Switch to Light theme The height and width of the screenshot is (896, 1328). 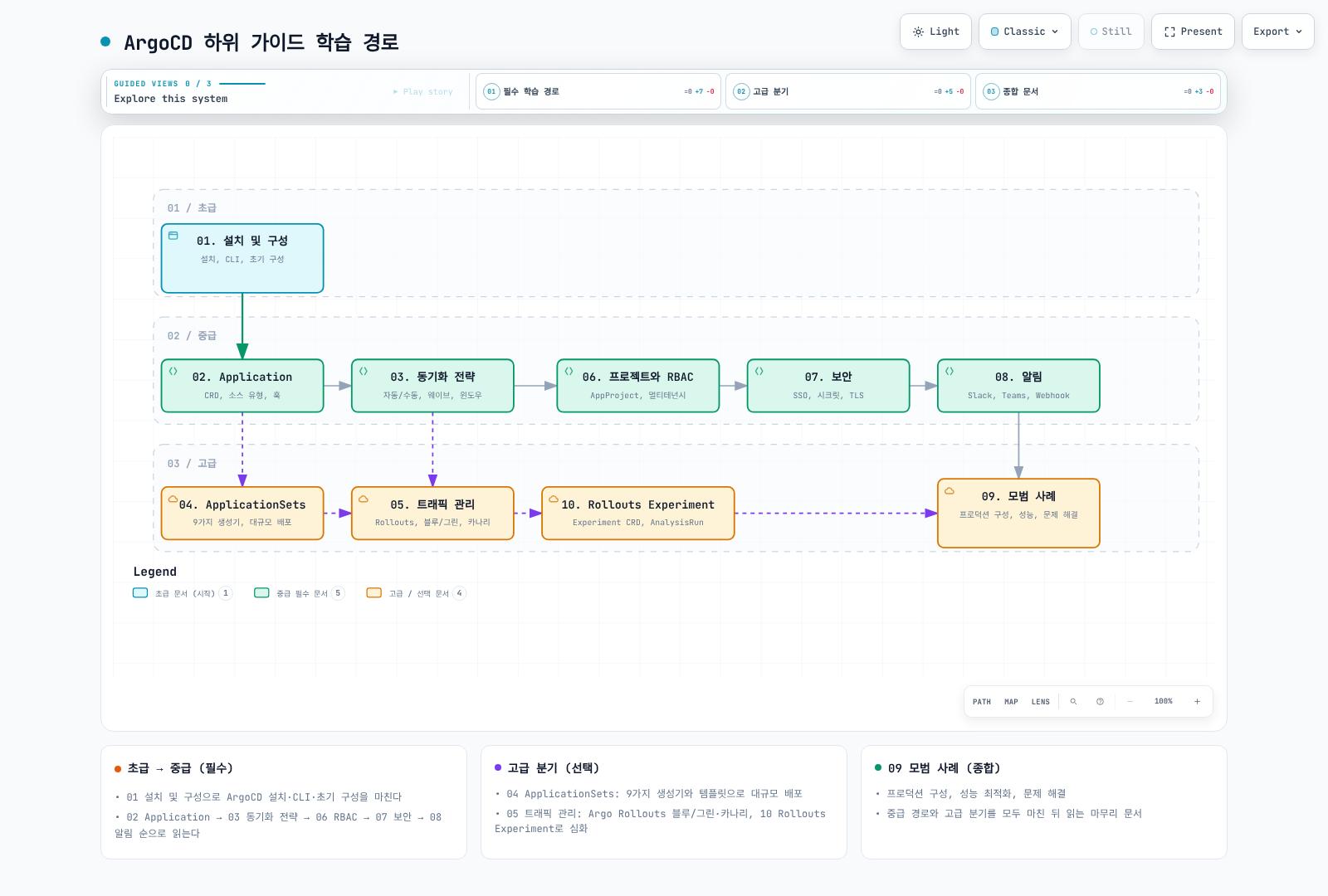(x=936, y=32)
